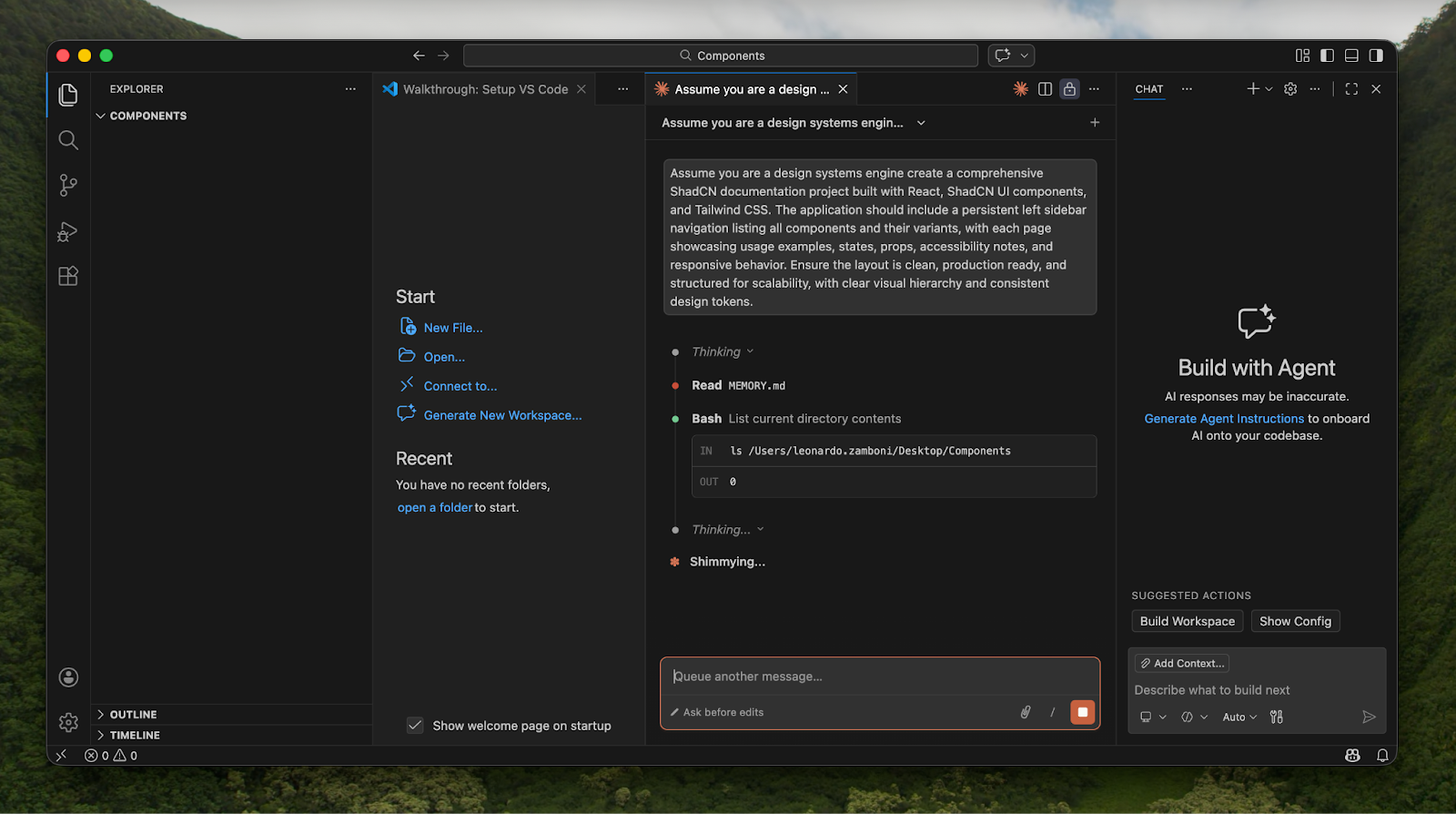Click Generate New Workspace... link
1456x814 pixels.
coord(502,415)
